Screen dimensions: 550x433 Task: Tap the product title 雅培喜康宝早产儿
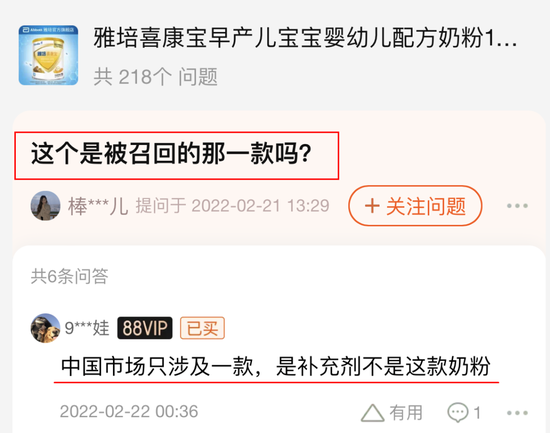pos(305,38)
